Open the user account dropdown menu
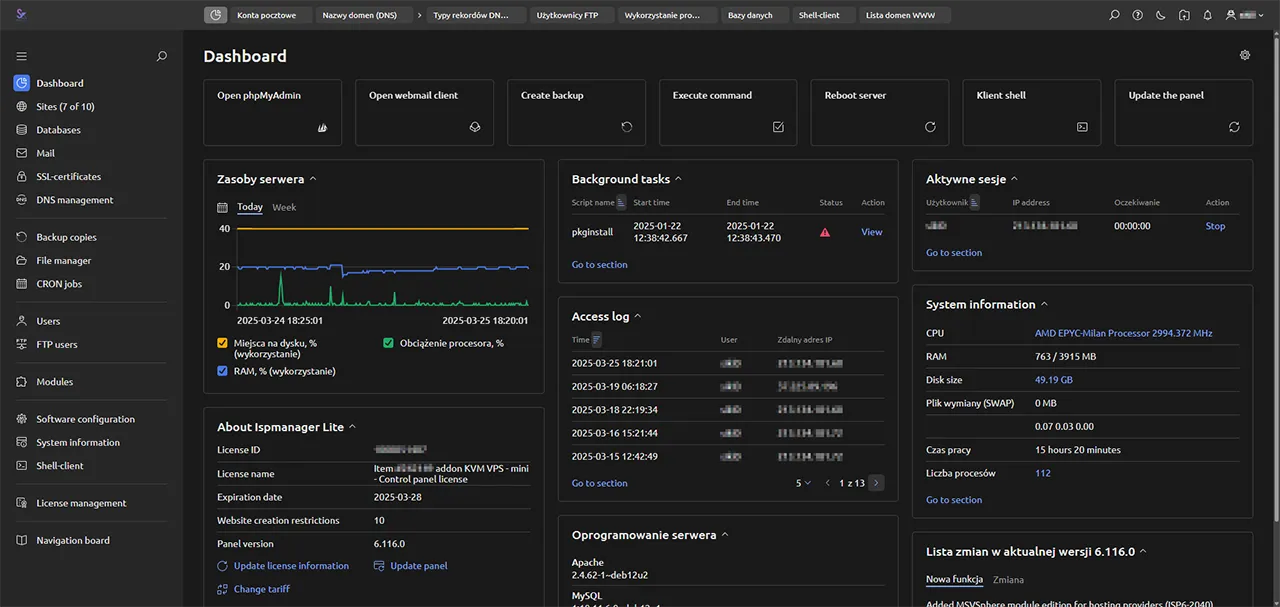Viewport: 1280px width, 607px height. click(1248, 15)
